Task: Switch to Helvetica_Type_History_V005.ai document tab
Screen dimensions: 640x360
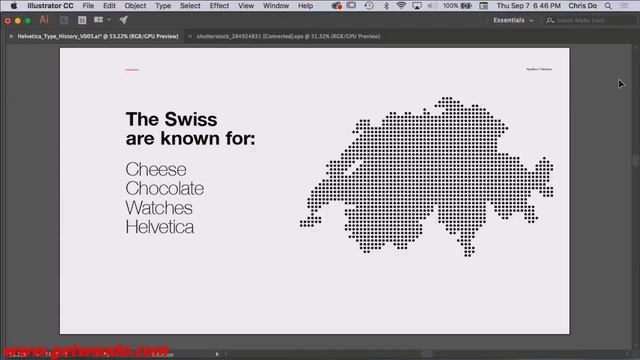Action: coord(98,36)
